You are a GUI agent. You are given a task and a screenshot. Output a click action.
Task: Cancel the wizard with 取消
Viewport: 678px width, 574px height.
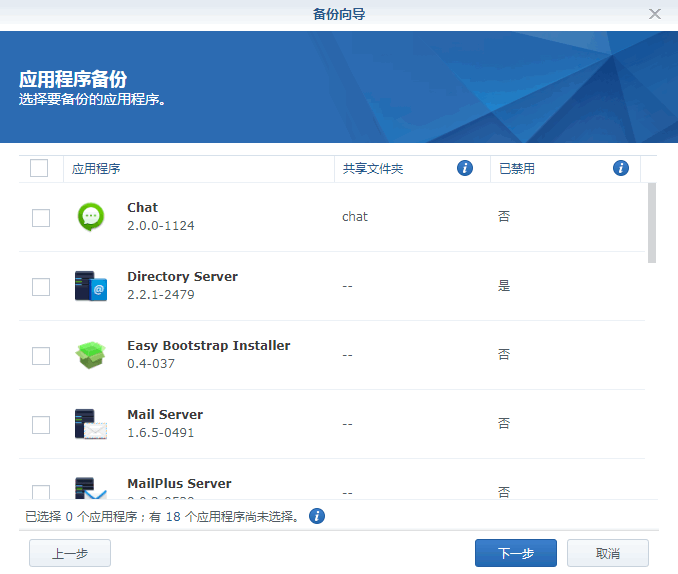click(x=608, y=553)
